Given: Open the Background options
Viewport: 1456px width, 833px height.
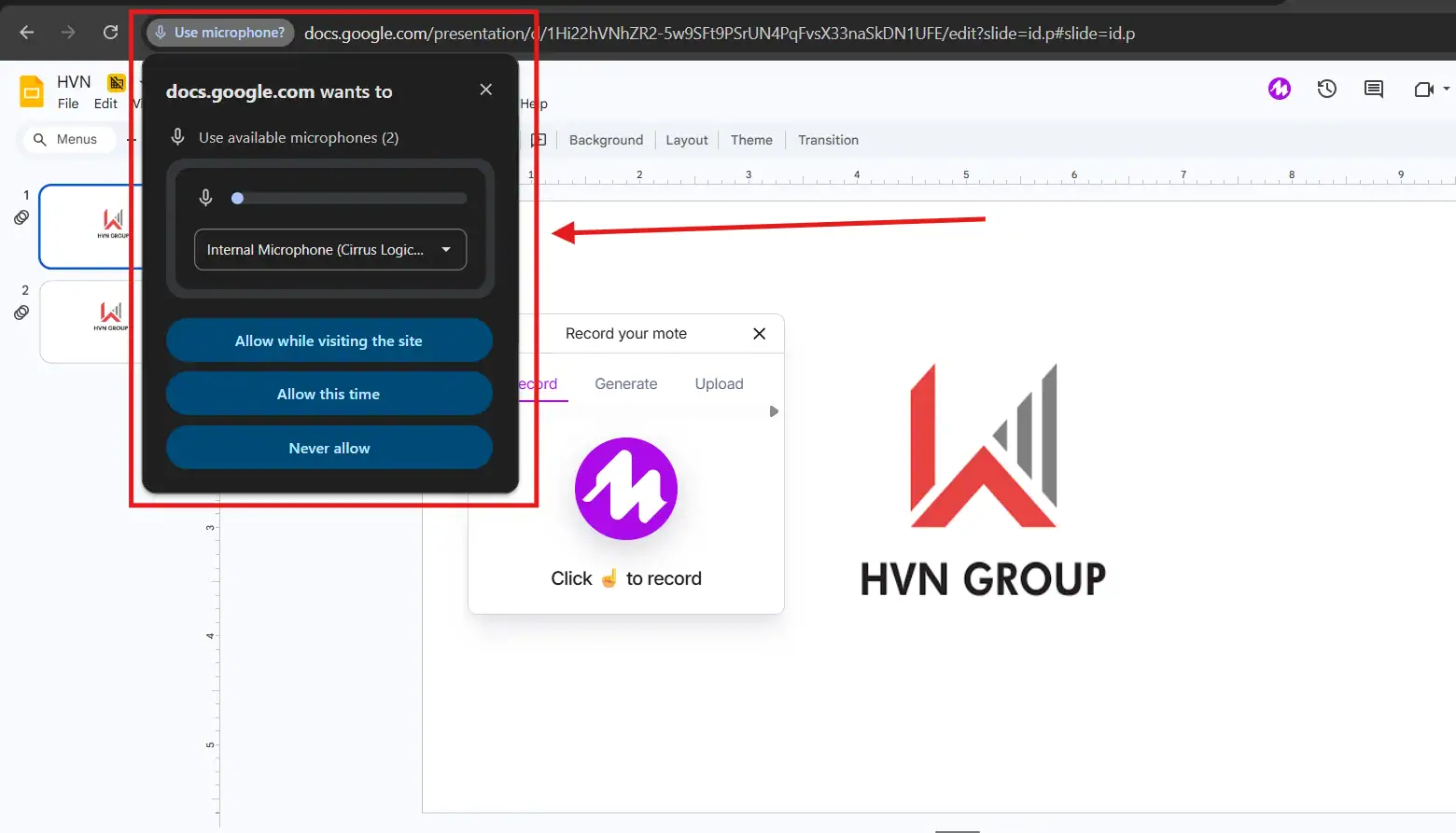Looking at the screenshot, I should click(606, 140).
